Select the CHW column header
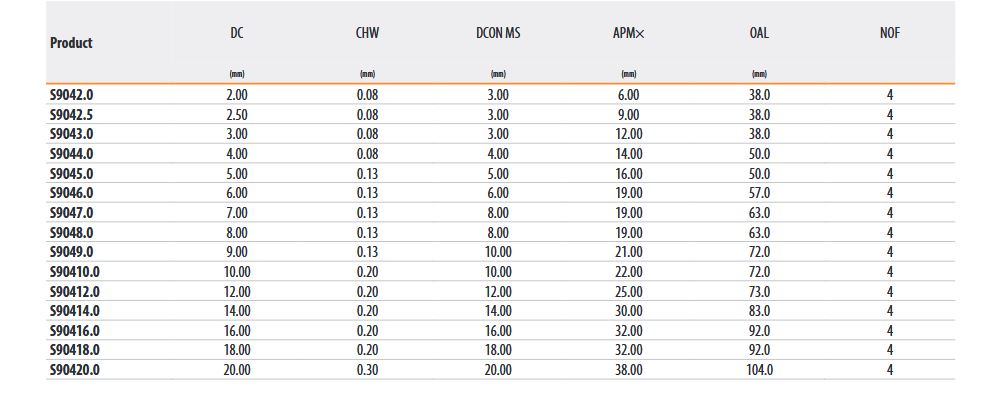1000x394 pixels. click(x=367, y=33)
